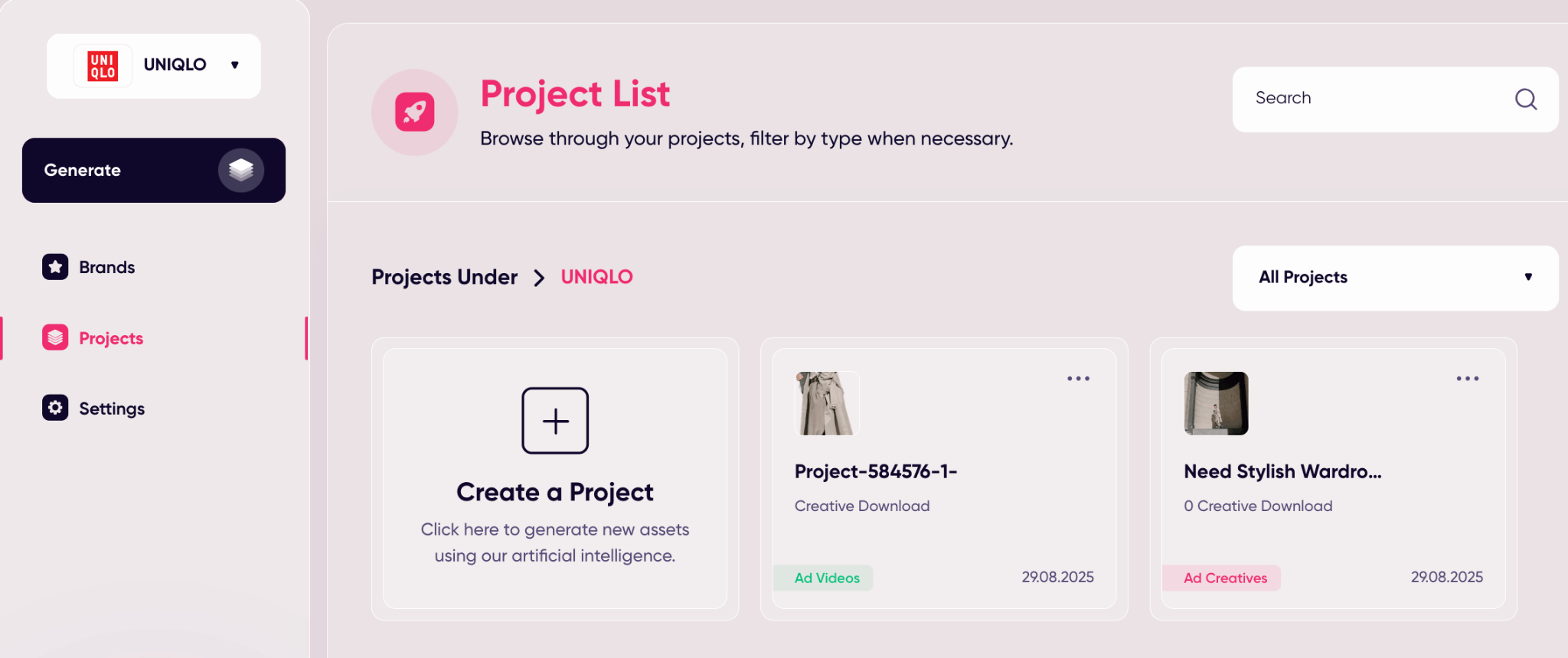The width and height of the screenshot is (1568, 658).
Task: Click the stacked layers icon in Generate
Action: (241, 170)
